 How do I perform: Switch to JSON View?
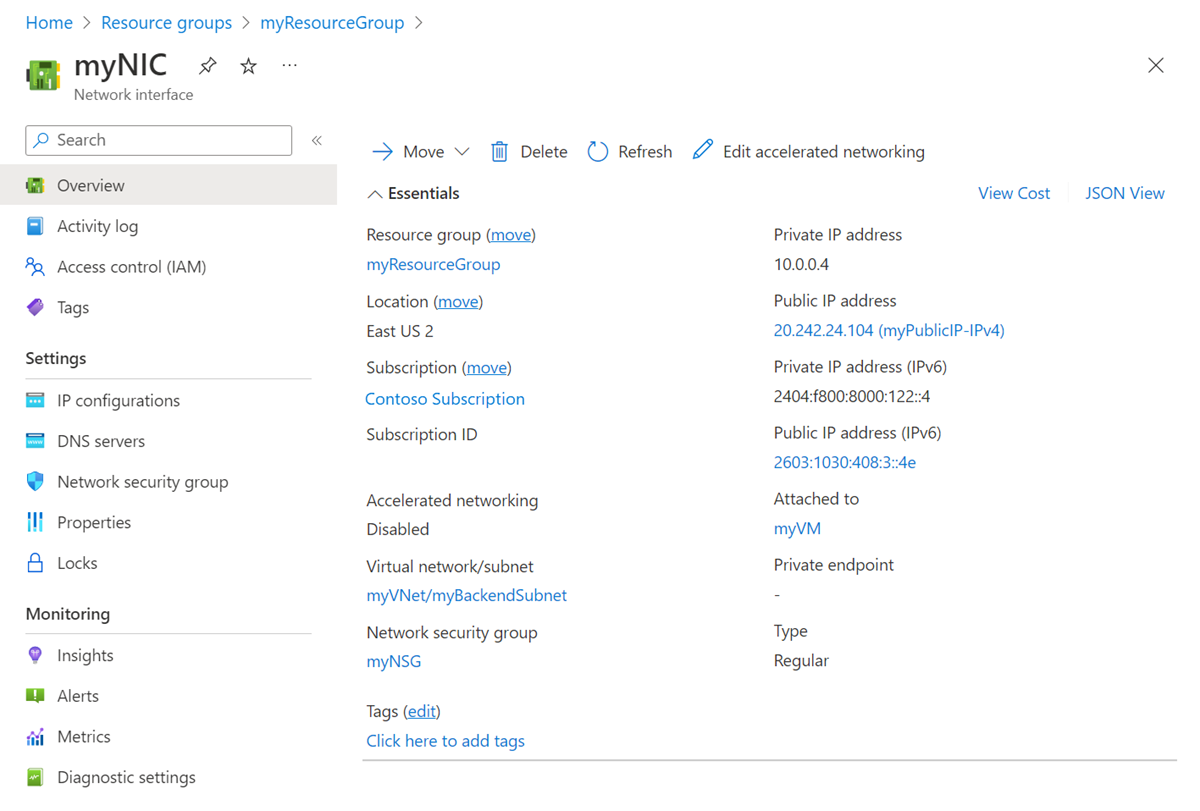(1125, 194)
